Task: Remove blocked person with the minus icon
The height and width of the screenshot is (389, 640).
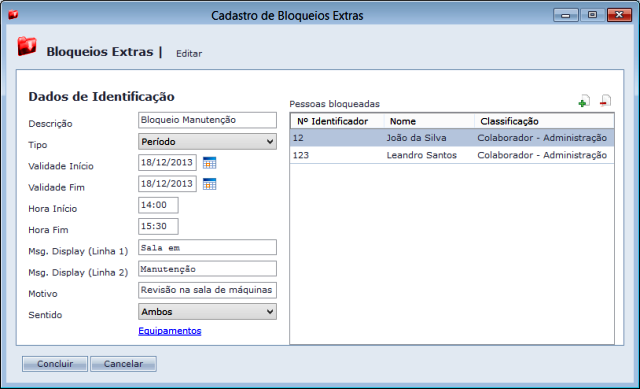Action: click(605, 100)
